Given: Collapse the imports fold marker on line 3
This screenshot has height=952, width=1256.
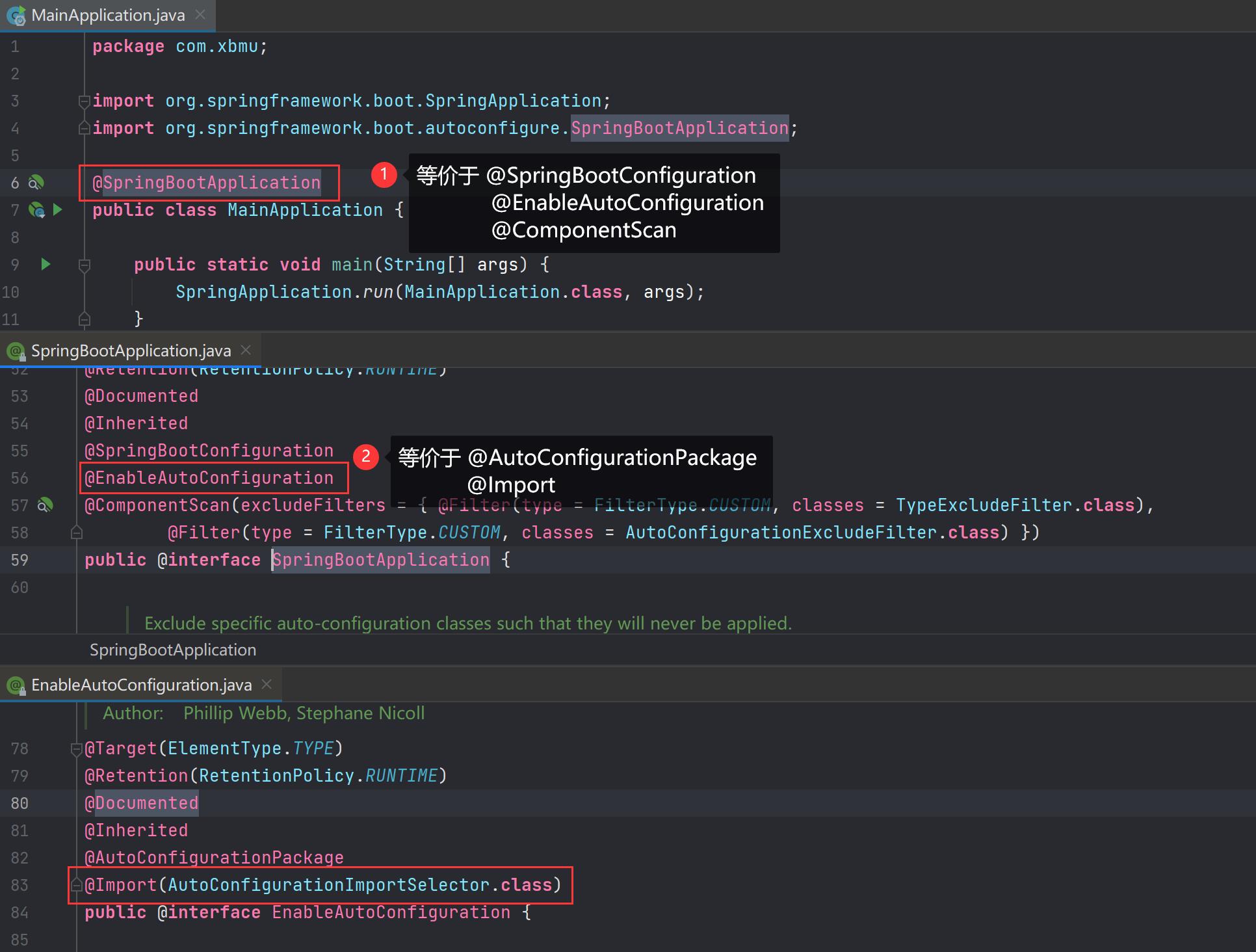Looking at the screenshot, I should (x=84, y=101).
